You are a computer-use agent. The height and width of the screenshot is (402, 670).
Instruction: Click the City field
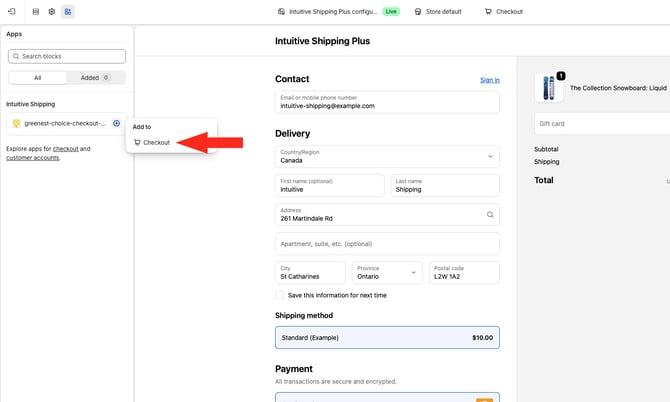(x=310, y=273)
